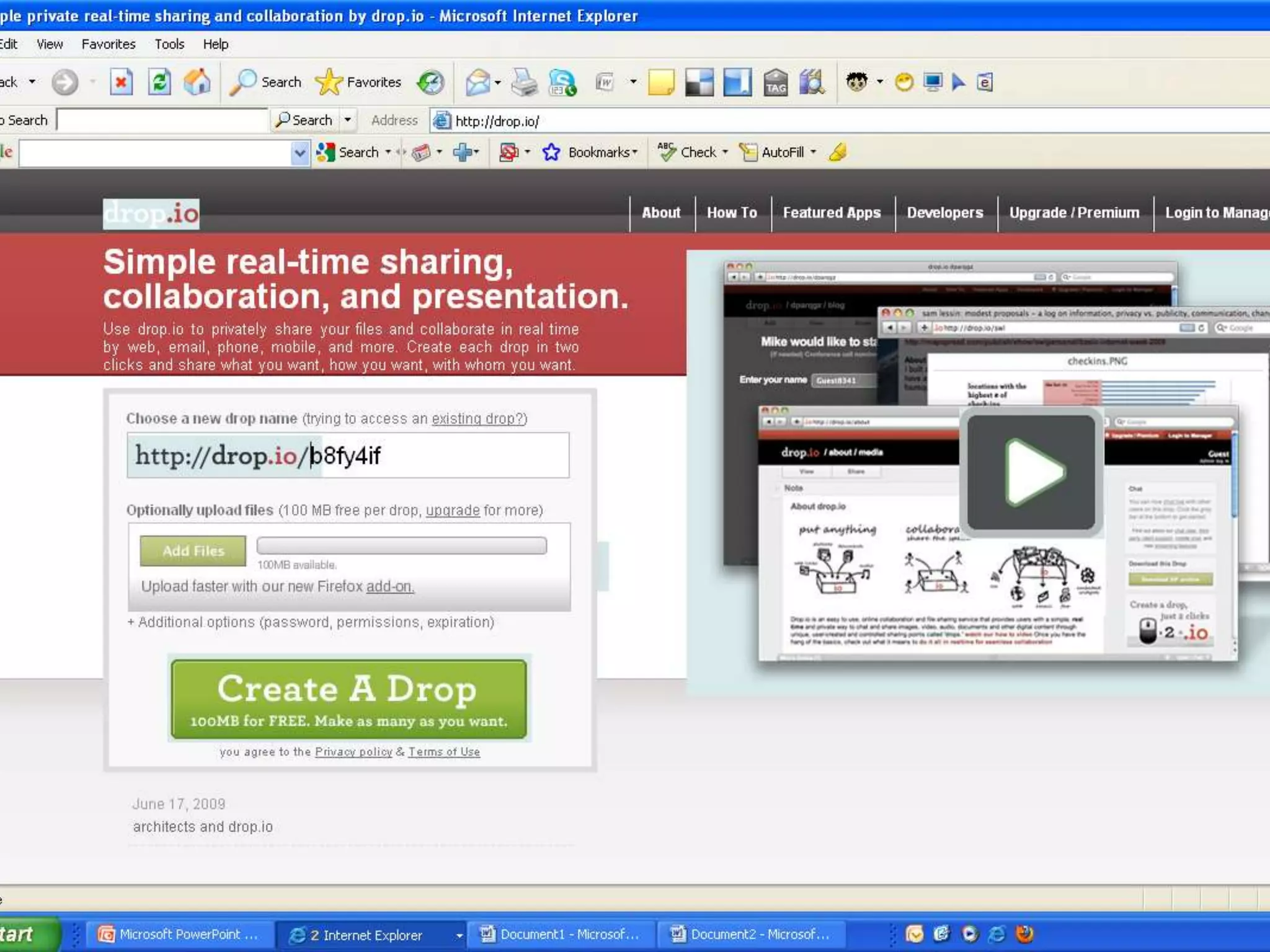Expand the secondary Search button dropdown

(348, 120)
